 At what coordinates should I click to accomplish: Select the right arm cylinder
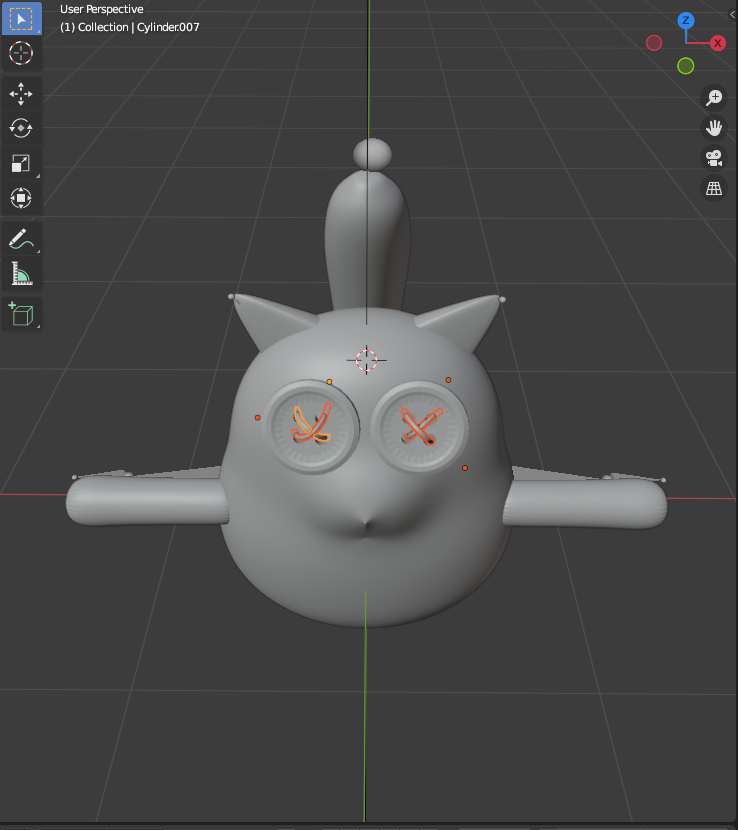pos(584,503)
